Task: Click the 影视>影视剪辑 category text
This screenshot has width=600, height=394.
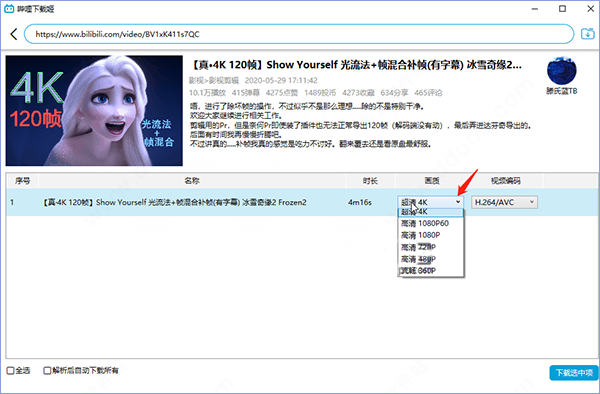Action: (x=214, y=80)
